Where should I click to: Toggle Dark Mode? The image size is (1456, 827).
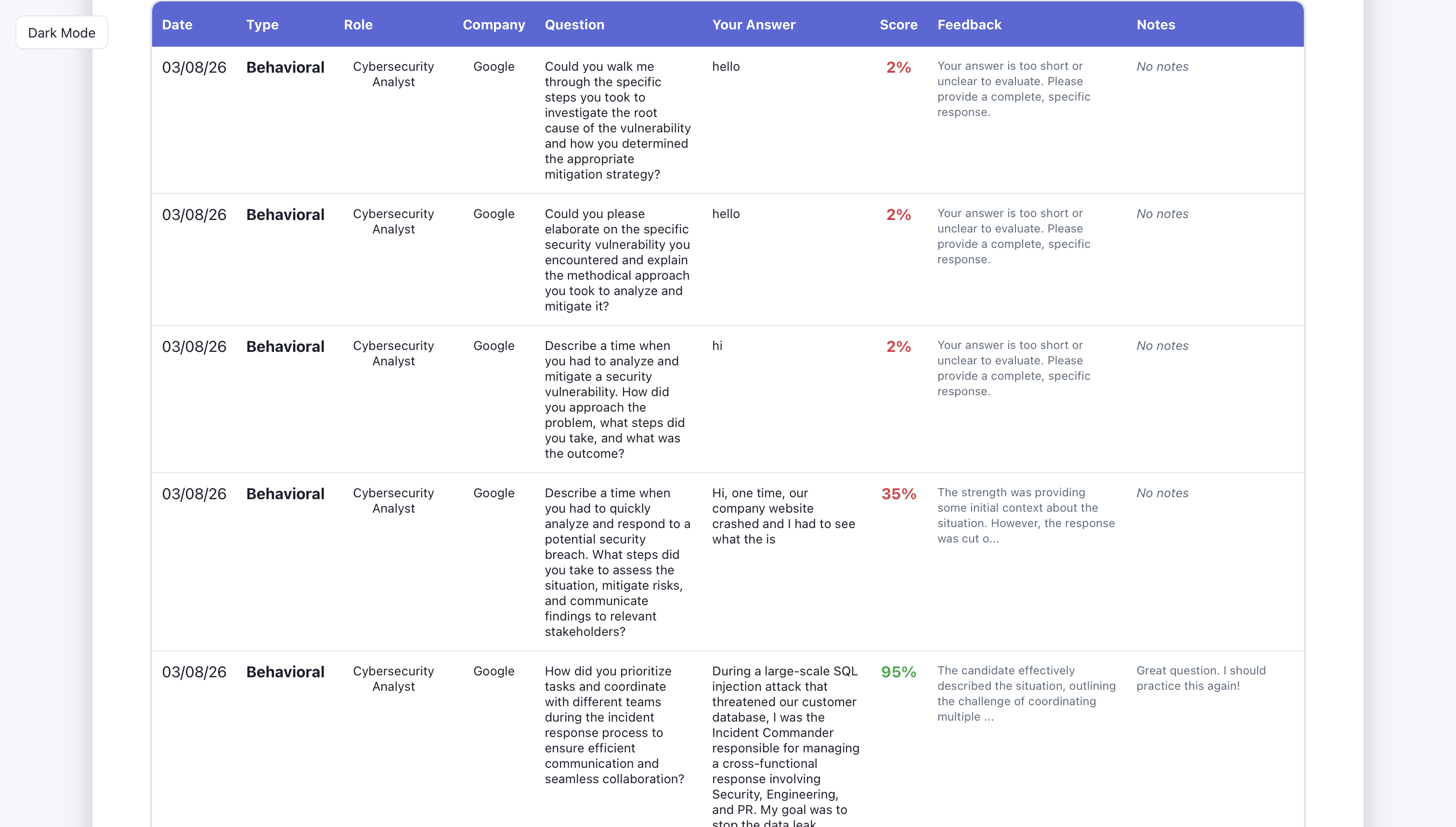pyautogui.click(x=61, y=32)
